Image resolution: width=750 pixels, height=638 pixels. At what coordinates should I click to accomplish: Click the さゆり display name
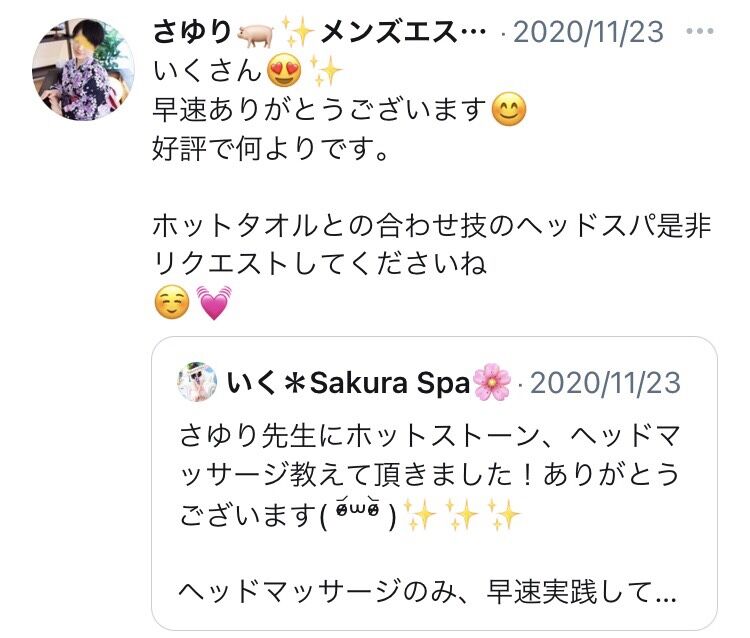pos(192,32)
